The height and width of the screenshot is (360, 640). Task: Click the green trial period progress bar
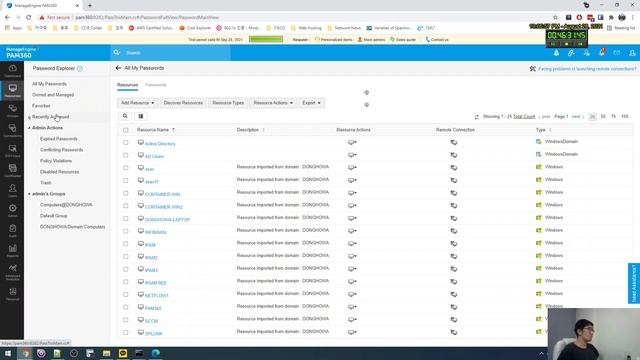tap(266, 39)
